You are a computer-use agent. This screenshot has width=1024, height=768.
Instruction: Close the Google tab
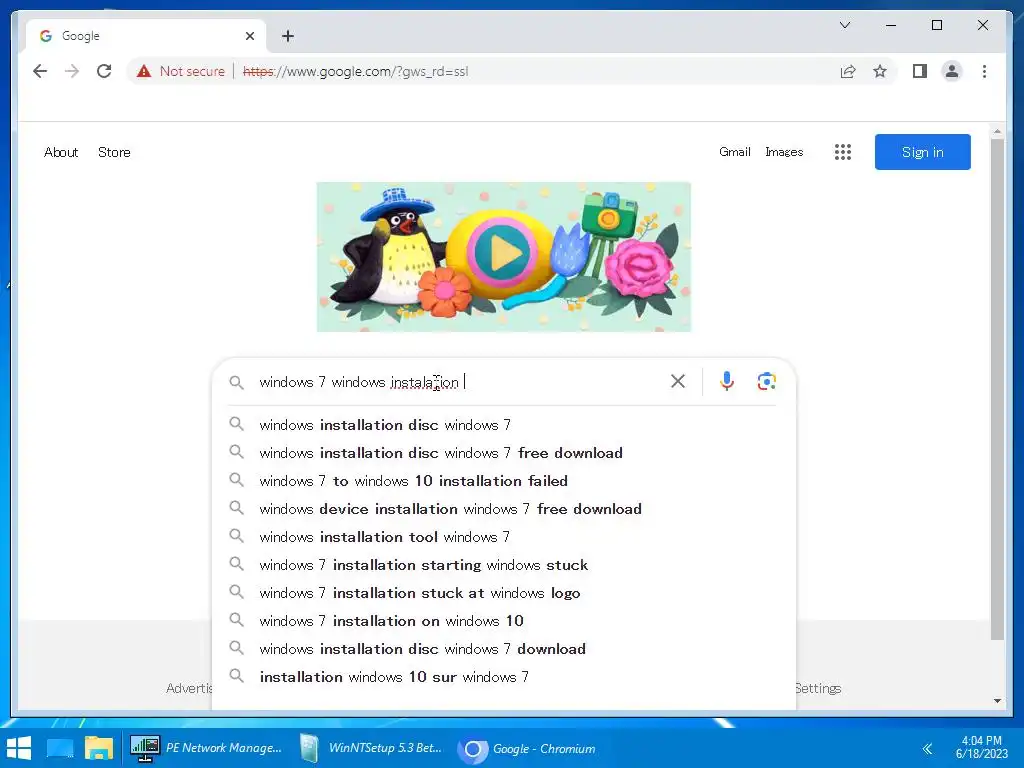(249, 36)
